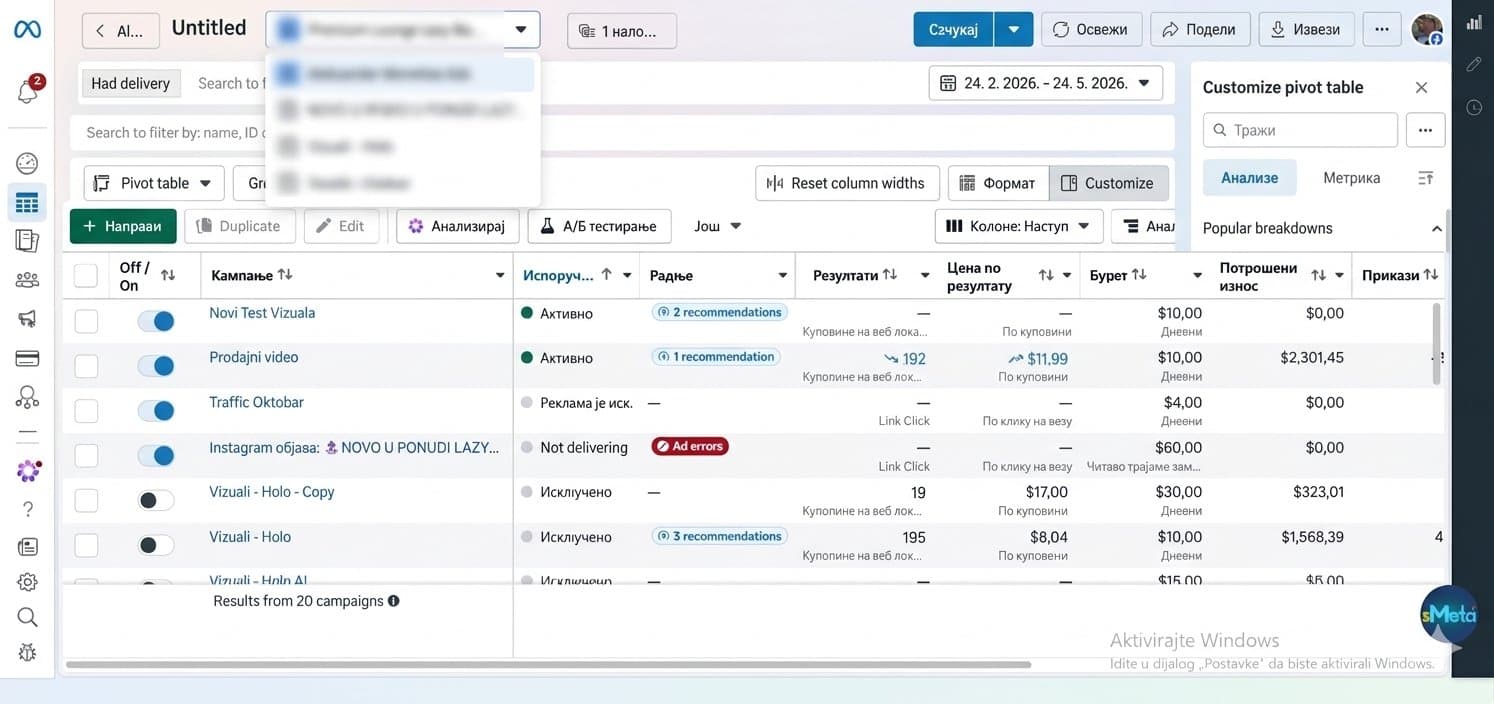The height and width of the screenshot is (704, 1494).
Task: Open the Events Manager icon in sidebar
Action: [x=27, y=397]
